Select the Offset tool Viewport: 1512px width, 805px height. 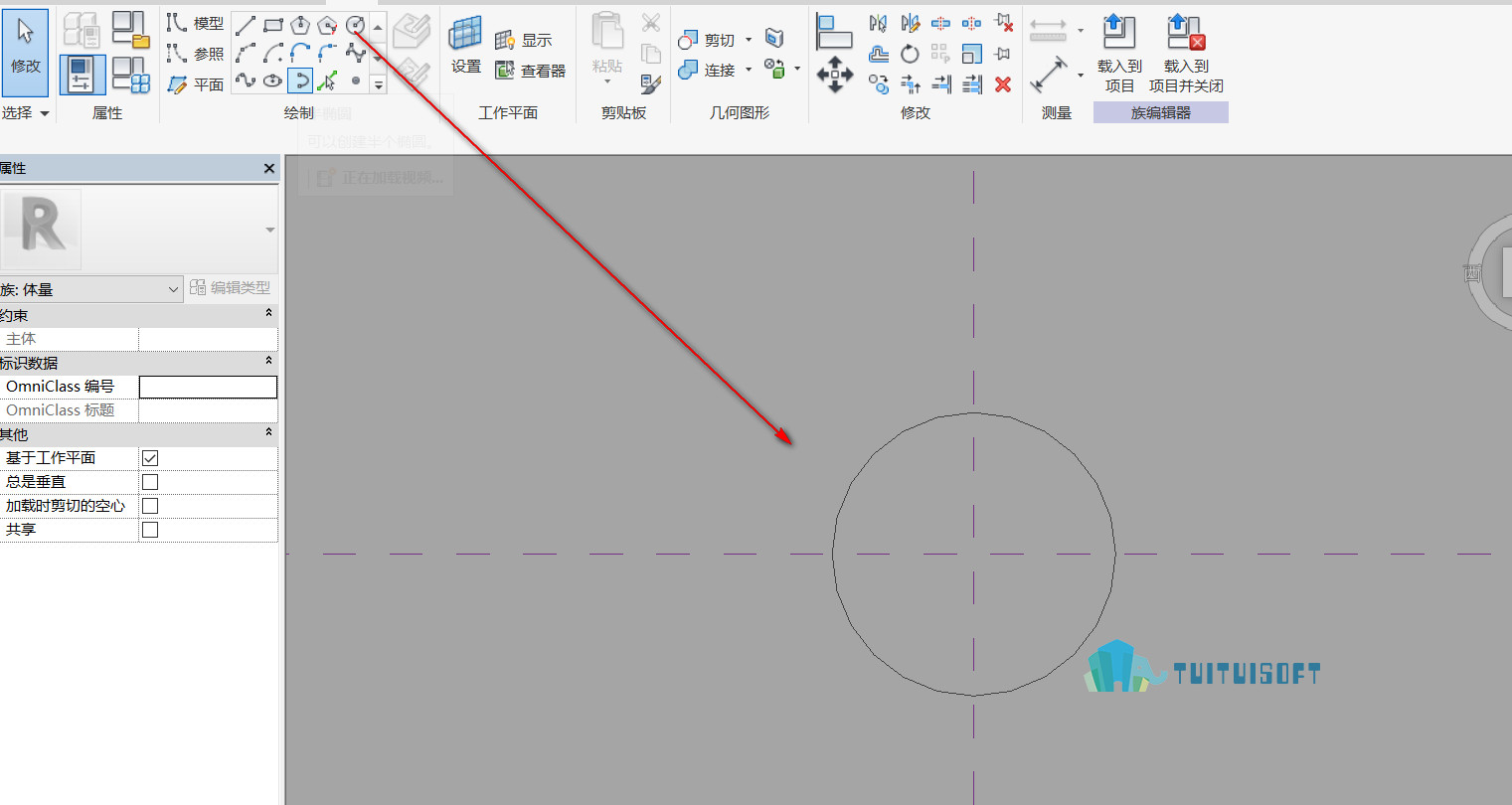[x=879, y=54]
